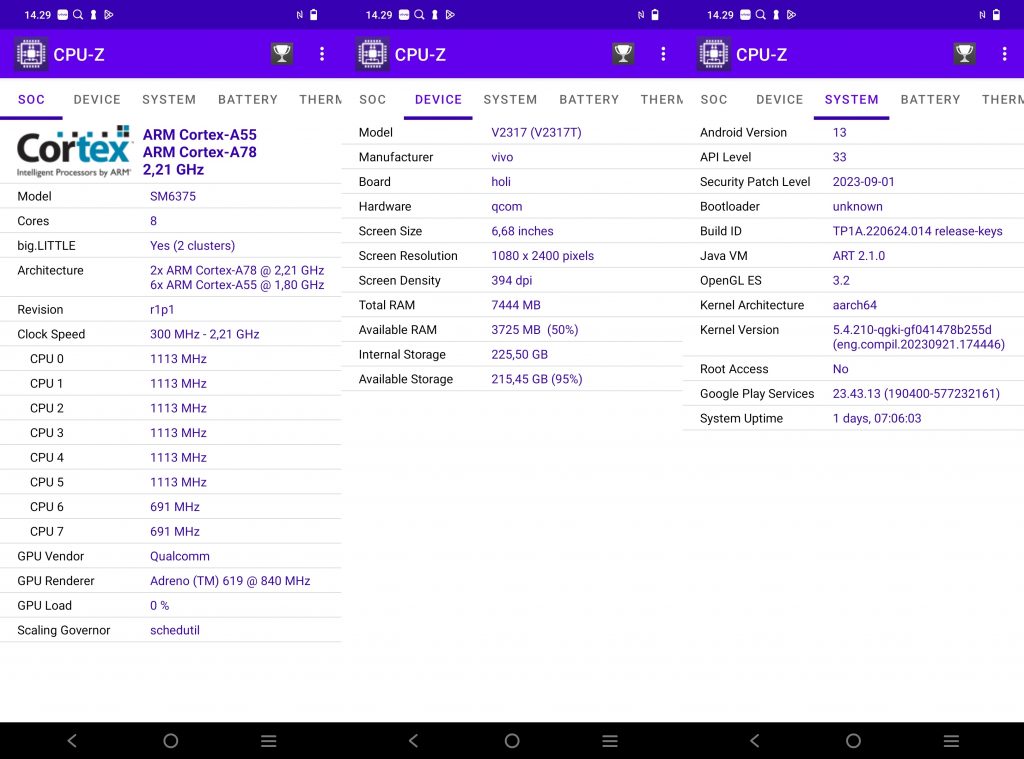Tap the home circle button in the right screen
The image size is (1024, 759).
click(853, 741)
